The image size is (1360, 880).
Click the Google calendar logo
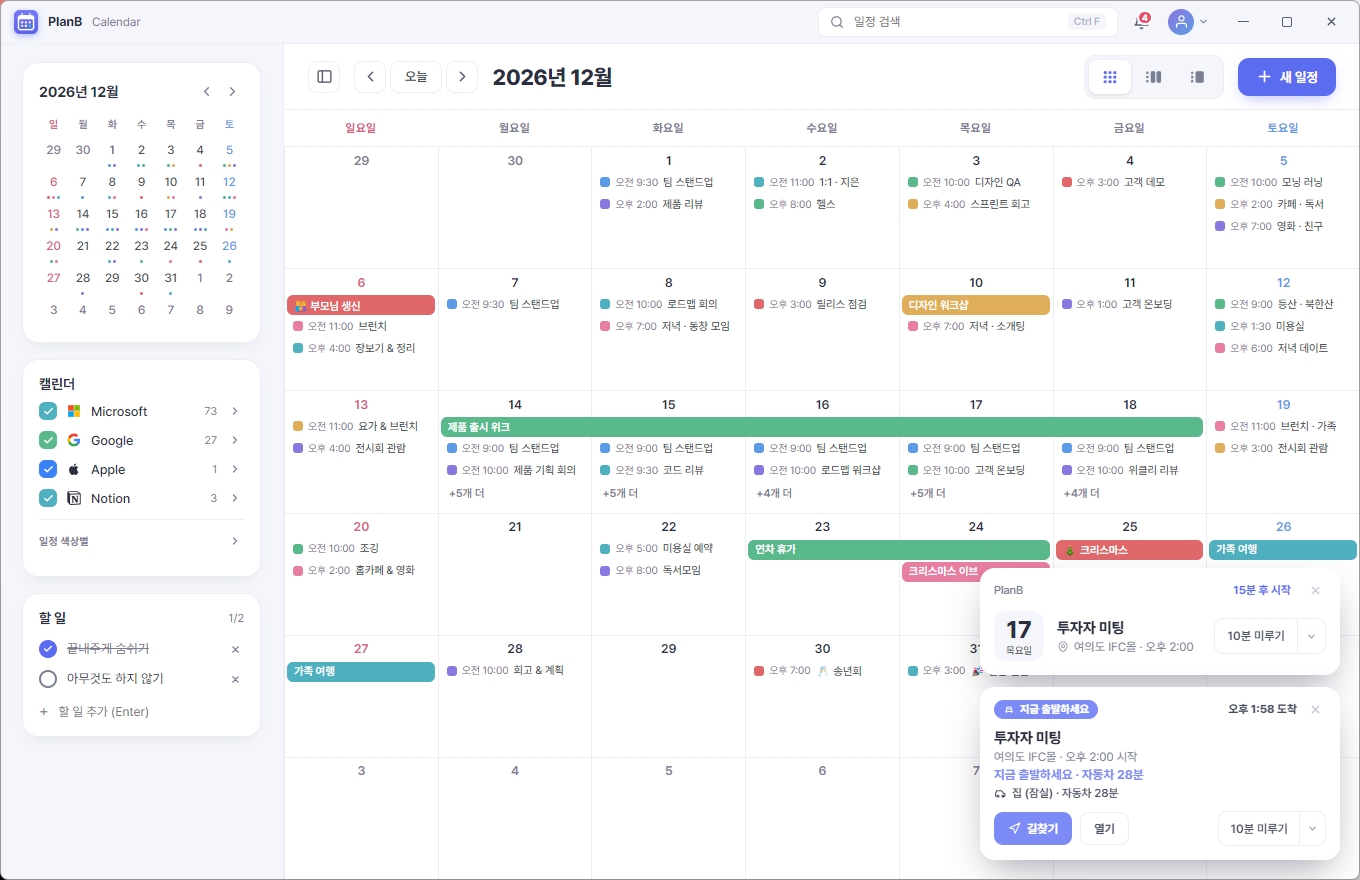point(74,440)
